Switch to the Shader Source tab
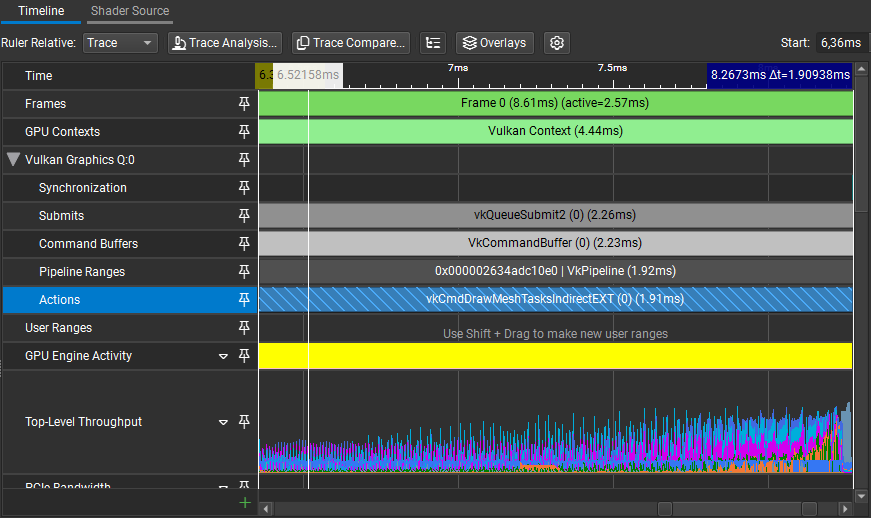This screenshot has width=871, height=518. coord(130,11)
